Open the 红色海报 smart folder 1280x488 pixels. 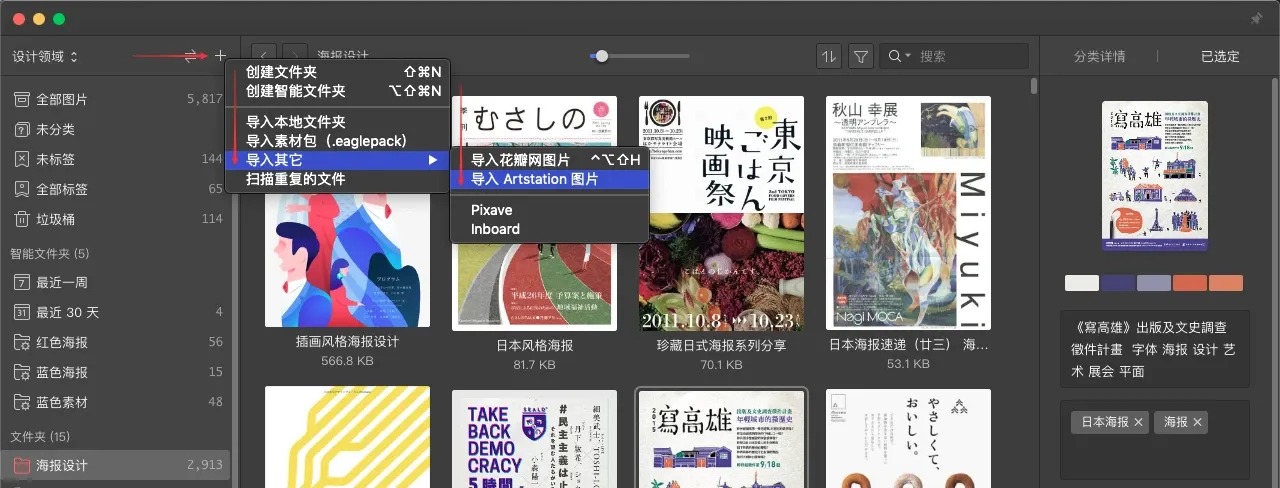click(62, 342)
